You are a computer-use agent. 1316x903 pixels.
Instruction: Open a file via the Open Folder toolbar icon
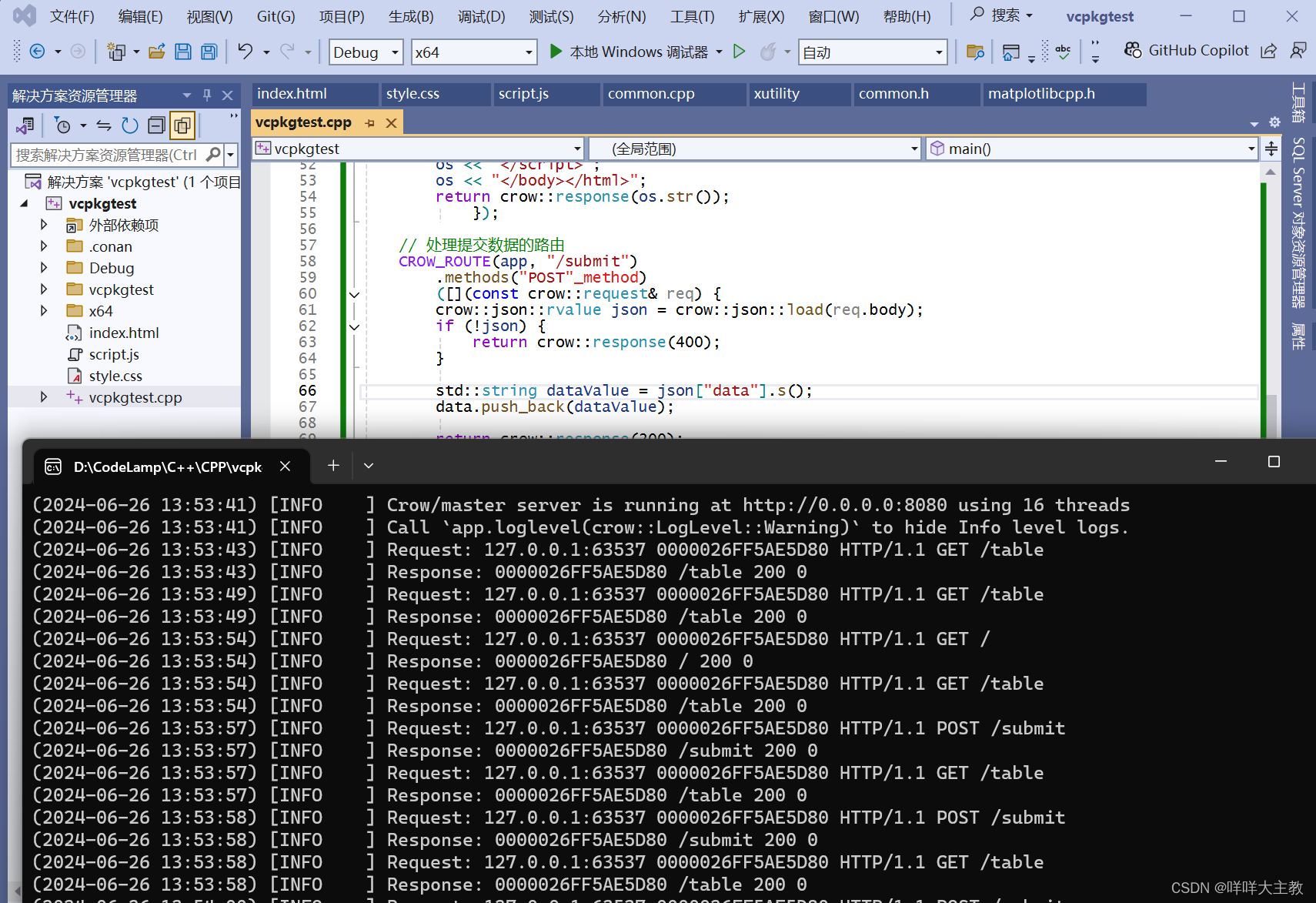click(x=157, y=52)
